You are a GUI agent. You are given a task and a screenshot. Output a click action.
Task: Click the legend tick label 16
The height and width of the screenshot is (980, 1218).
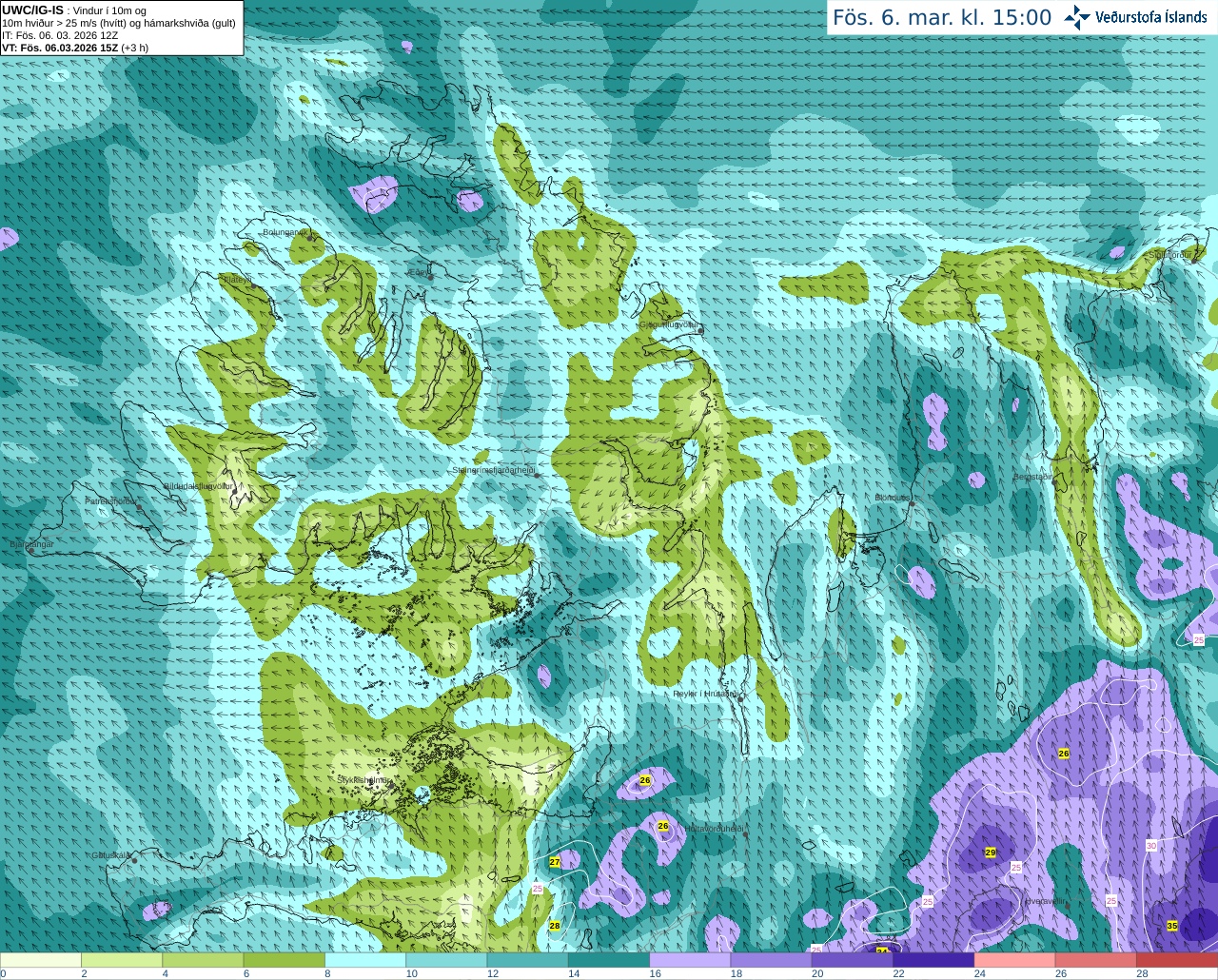click(x=655, y=973)
